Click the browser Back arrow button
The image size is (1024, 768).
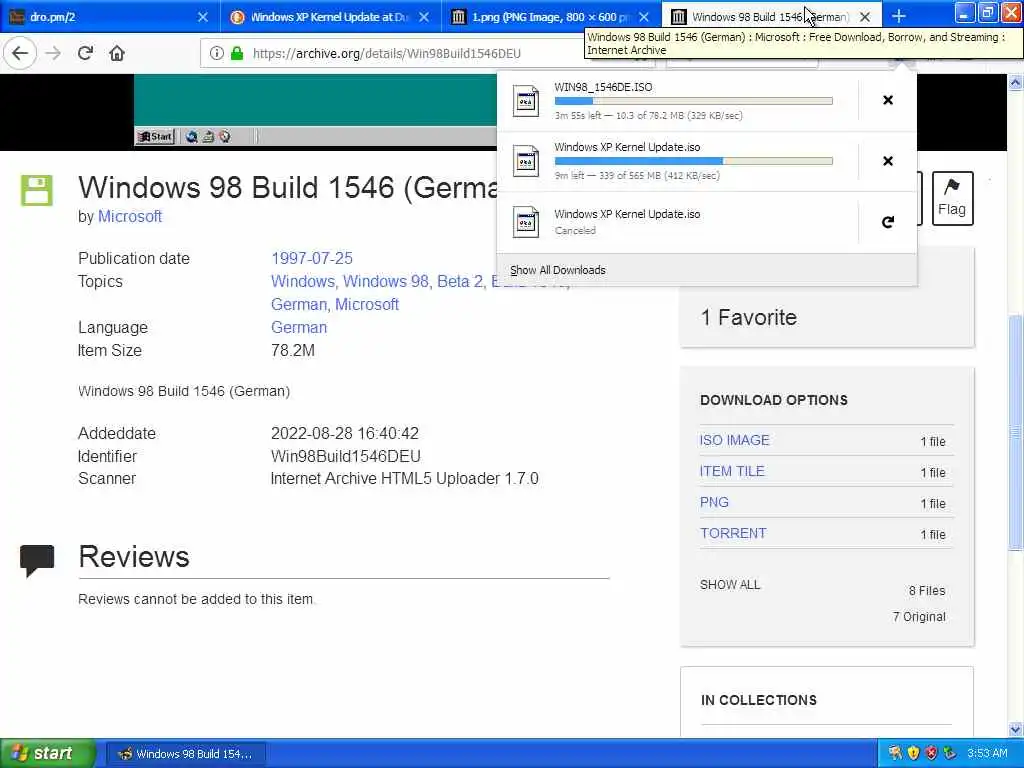click(x=20, y=53)
